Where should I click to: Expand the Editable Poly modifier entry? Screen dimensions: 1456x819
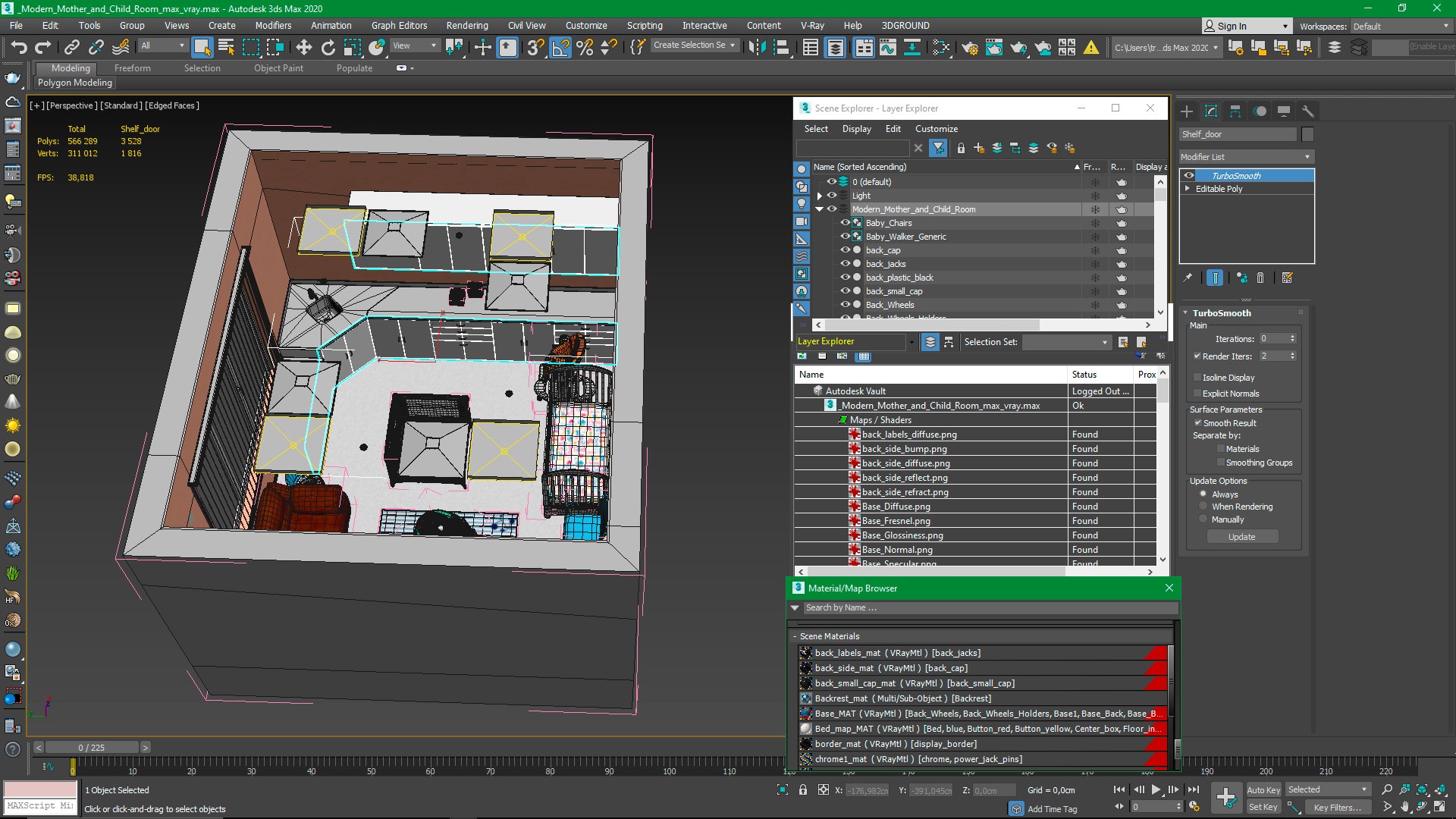(x=1188, y=189)
